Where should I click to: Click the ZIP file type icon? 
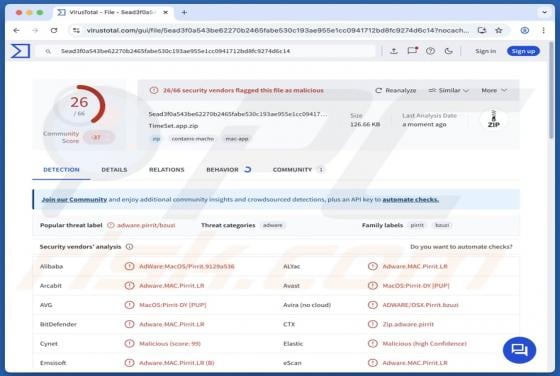tap(494, 120)
